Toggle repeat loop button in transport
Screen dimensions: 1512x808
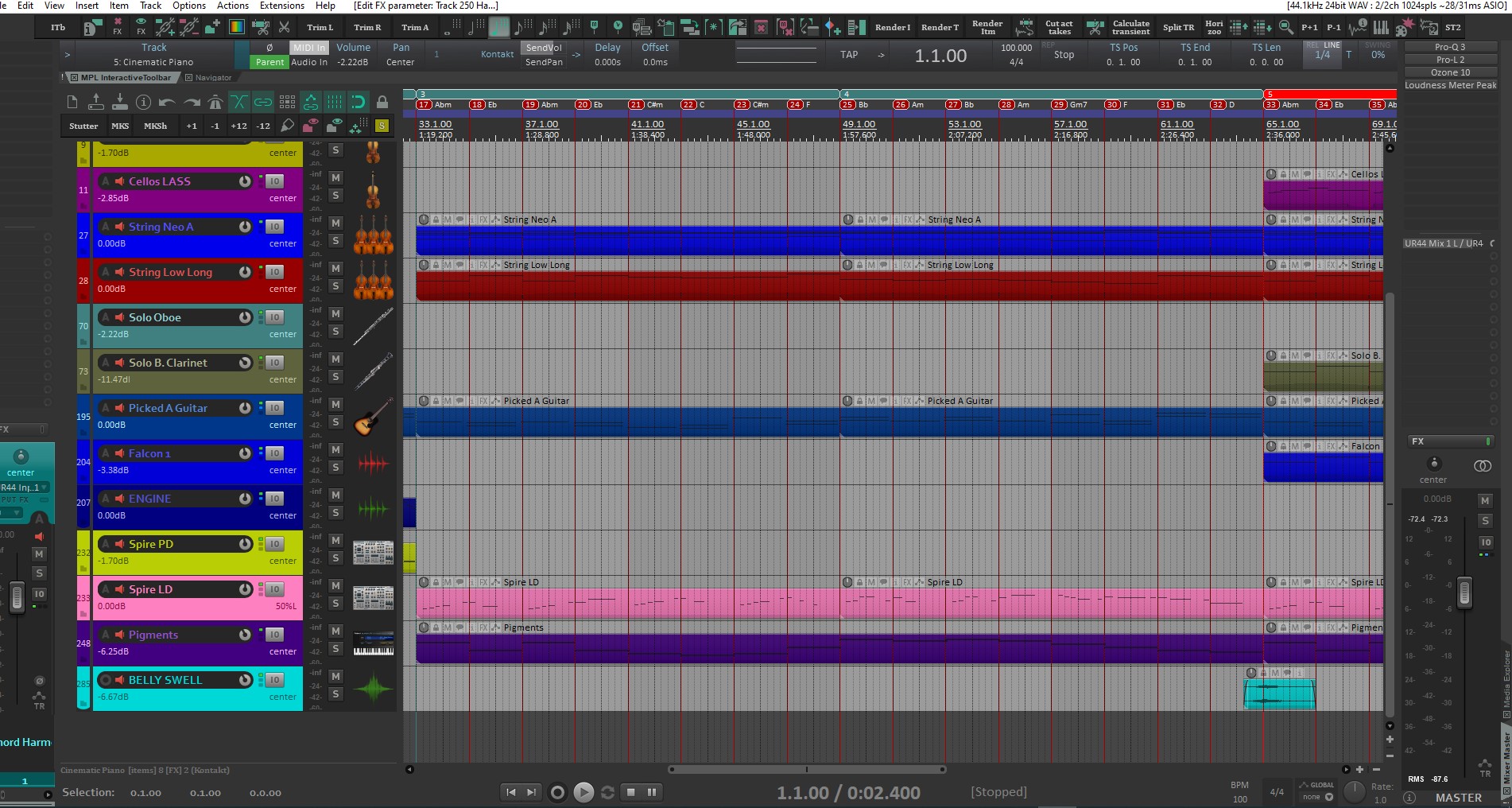[x=607, y=792]
